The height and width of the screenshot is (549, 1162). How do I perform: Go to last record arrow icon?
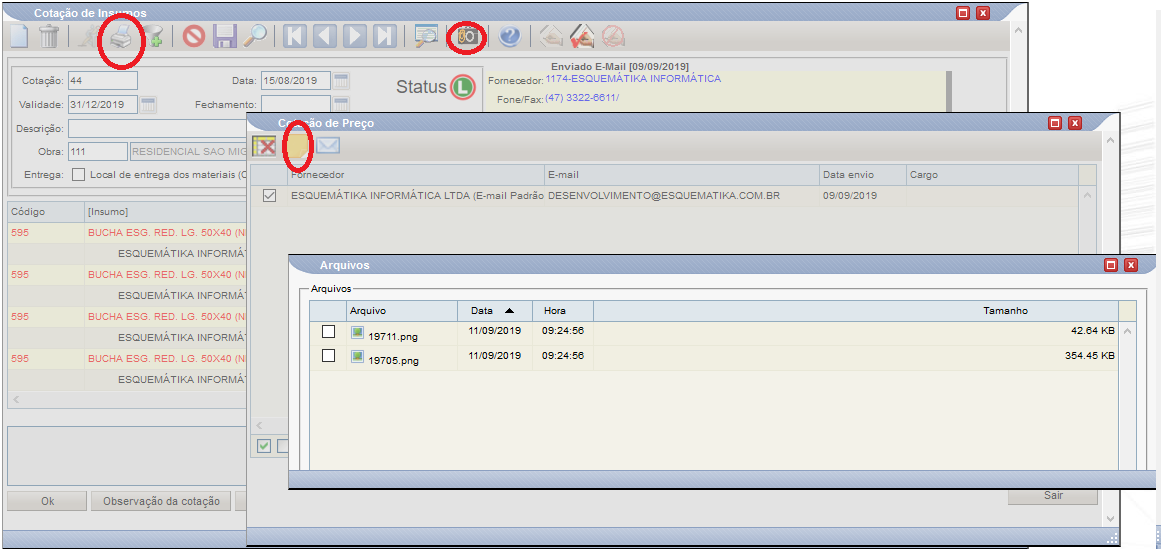(384, 36)
